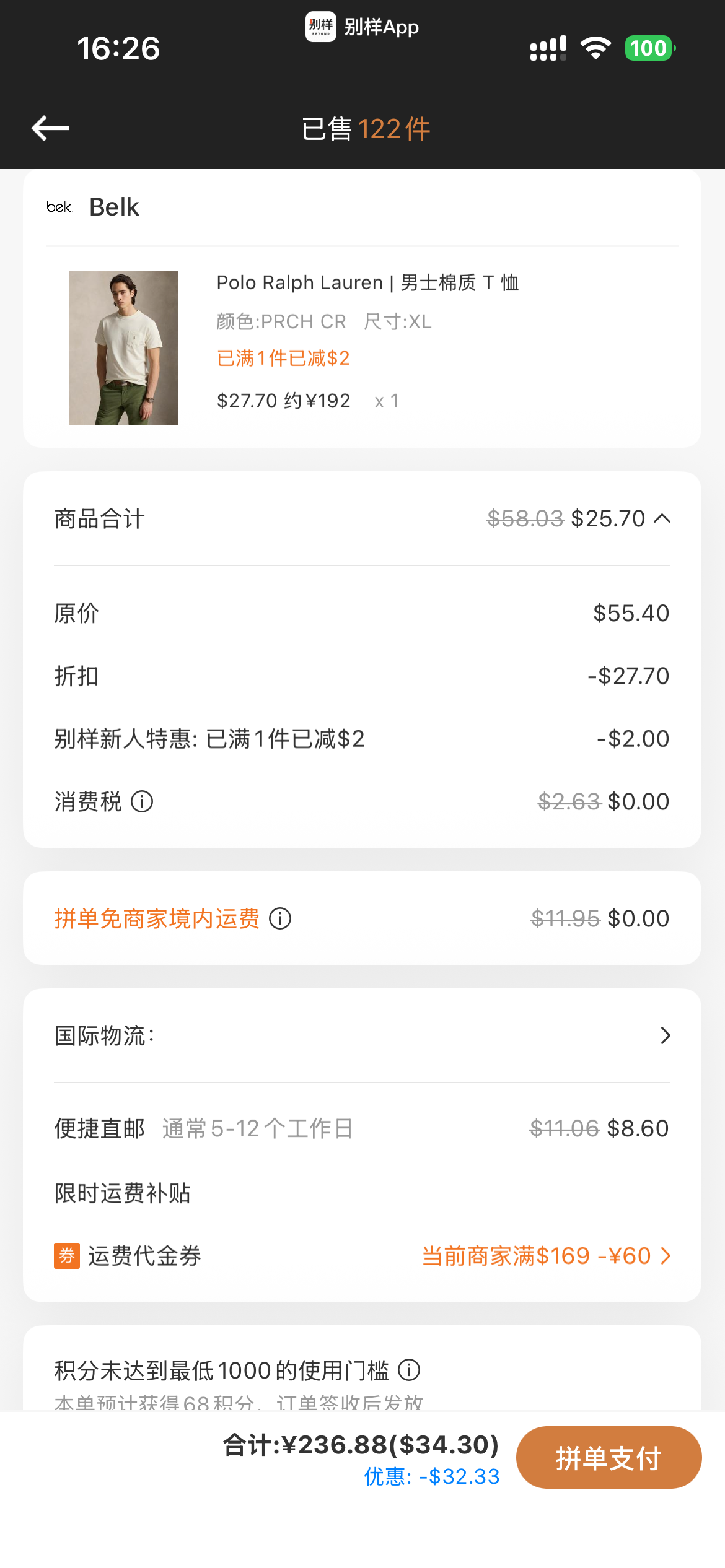Tap the battery indicator in status bar
The width and height of the screenshot is (725, 1568).
coord(650,48)
